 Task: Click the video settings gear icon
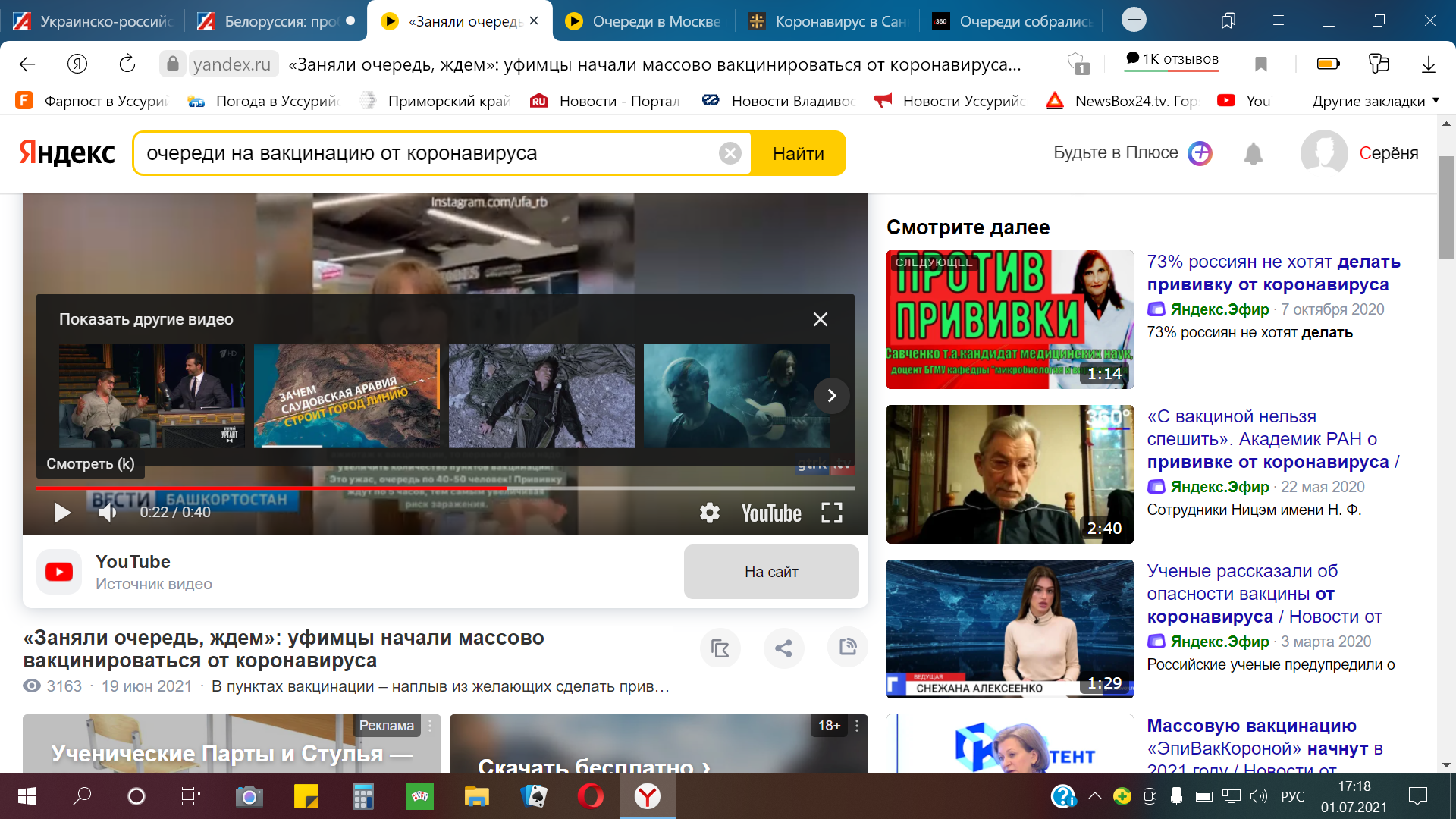coord(709,513)
